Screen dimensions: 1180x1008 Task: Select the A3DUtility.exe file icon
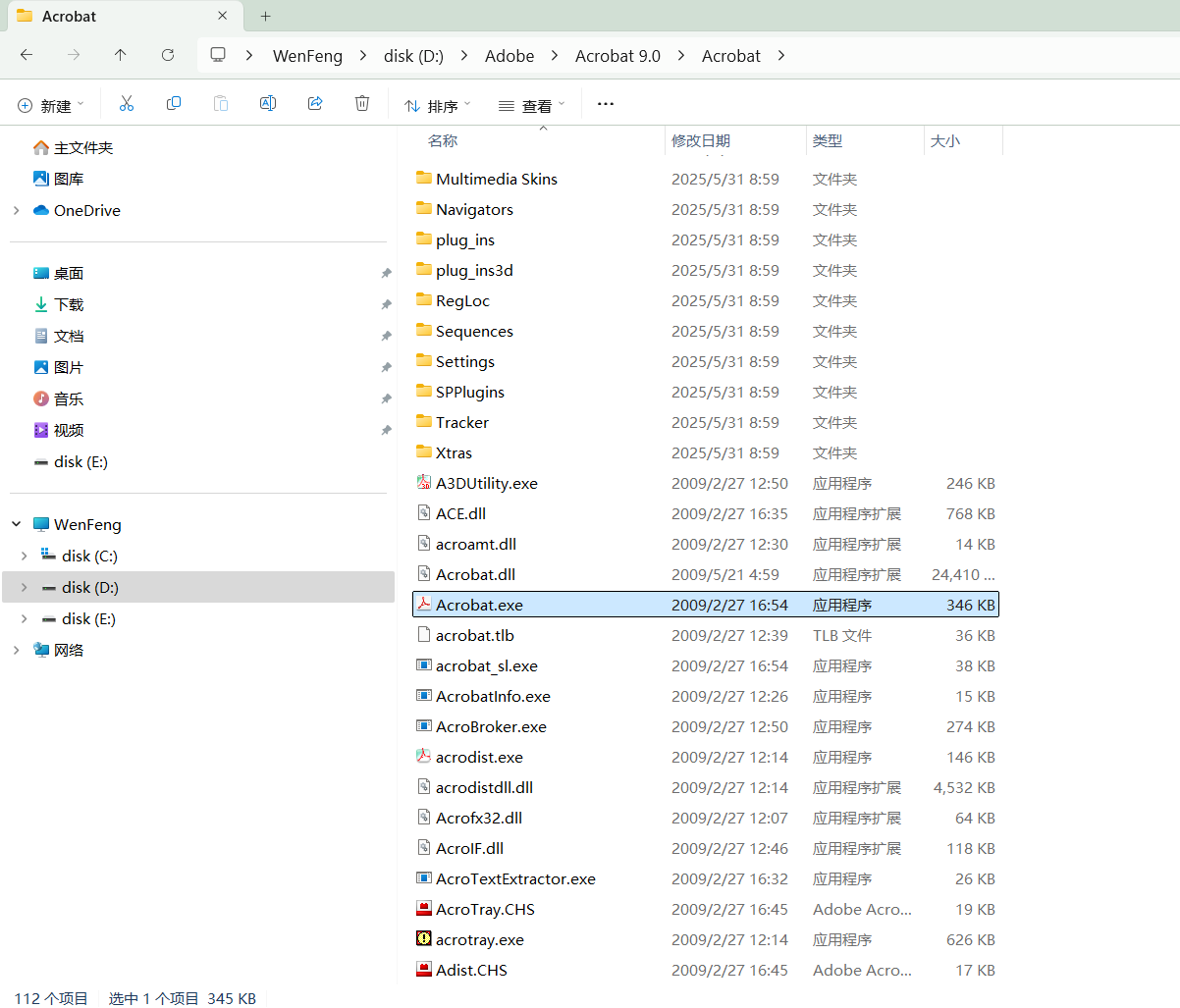424,483
